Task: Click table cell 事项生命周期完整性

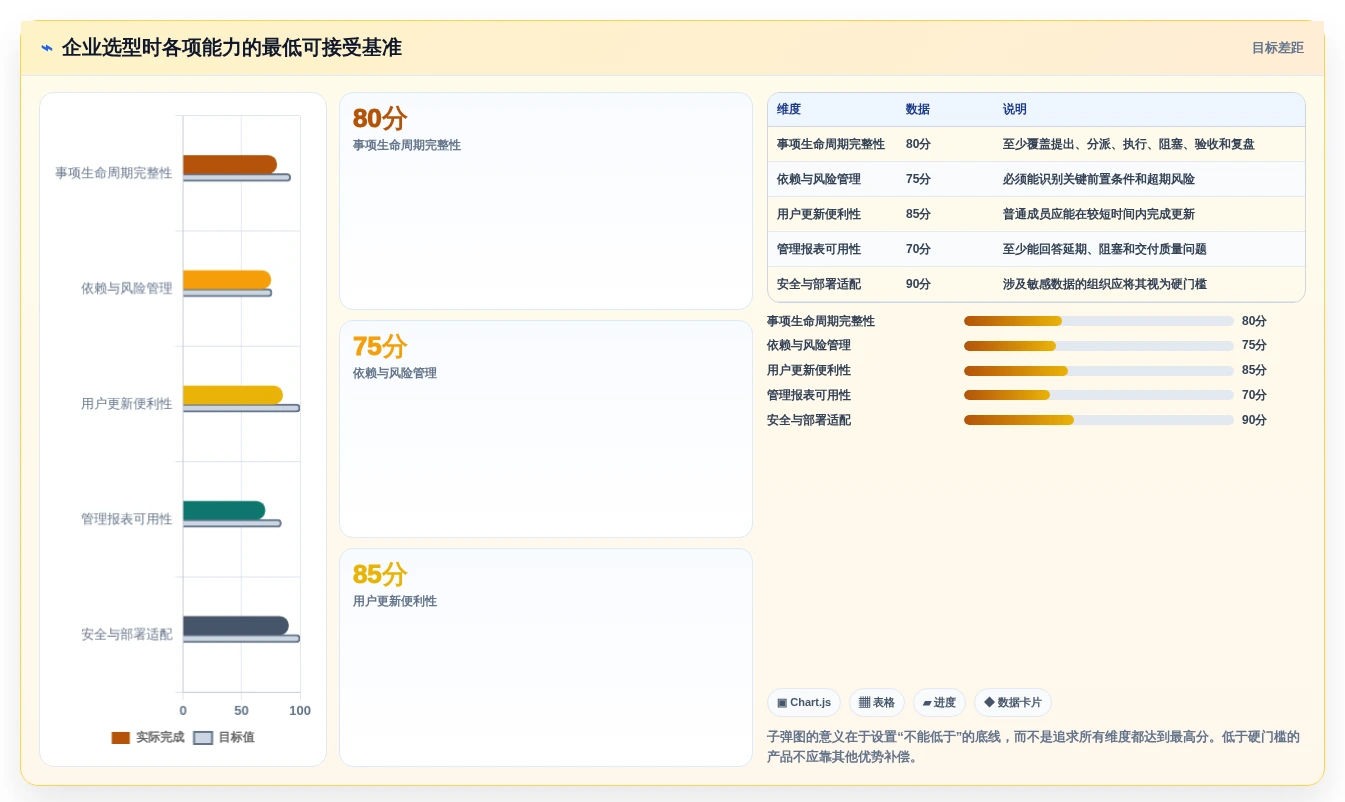Action: pyautogui.click(x=831, y=144)
